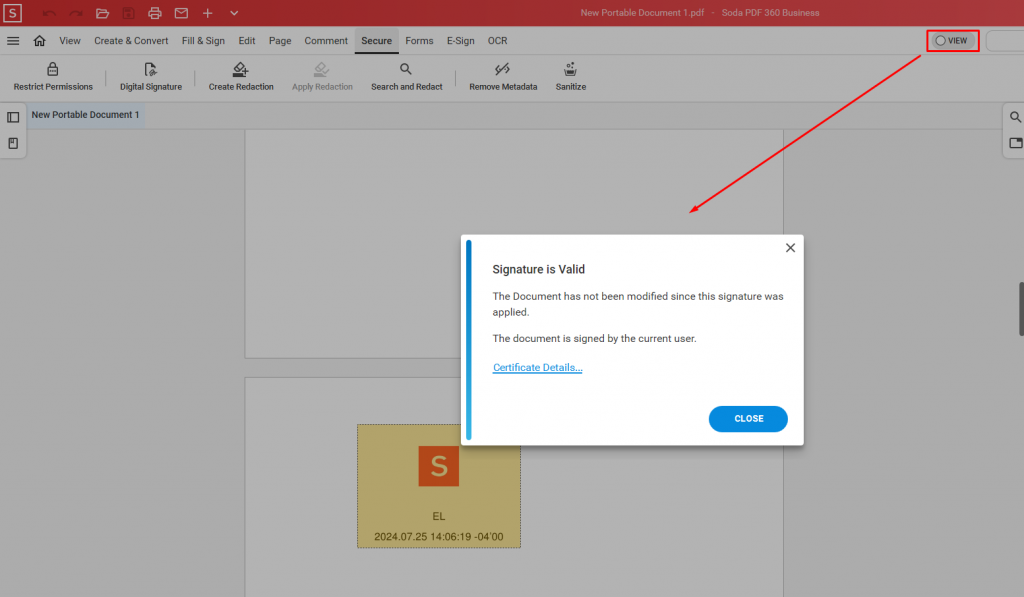Create new document with plus icon
This screenshot has width=1024, height=597.
pyautogui.click(x=208, y=13)
